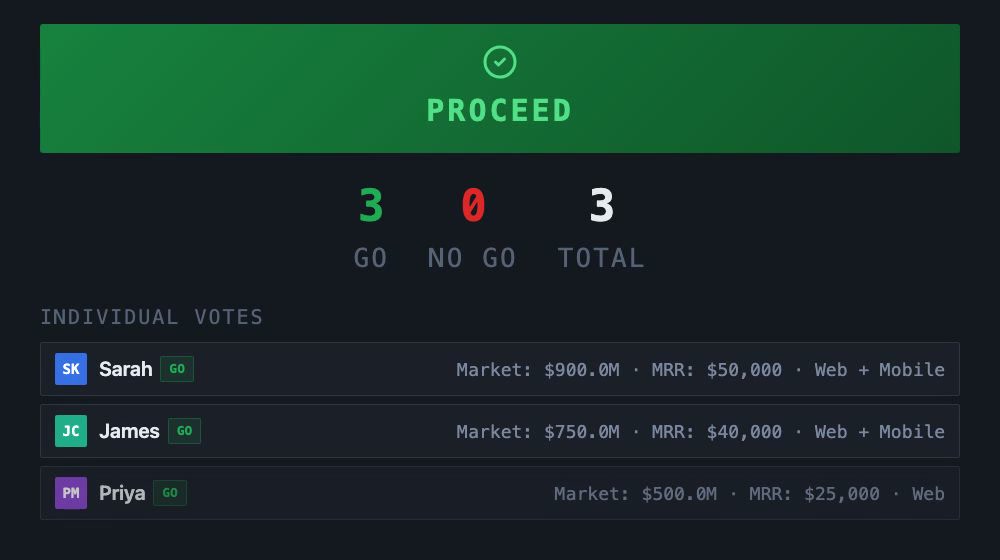This screenshot has width=1000, height=560.
Task: Click the green GO vote count 3
Action: pos(371,206)
